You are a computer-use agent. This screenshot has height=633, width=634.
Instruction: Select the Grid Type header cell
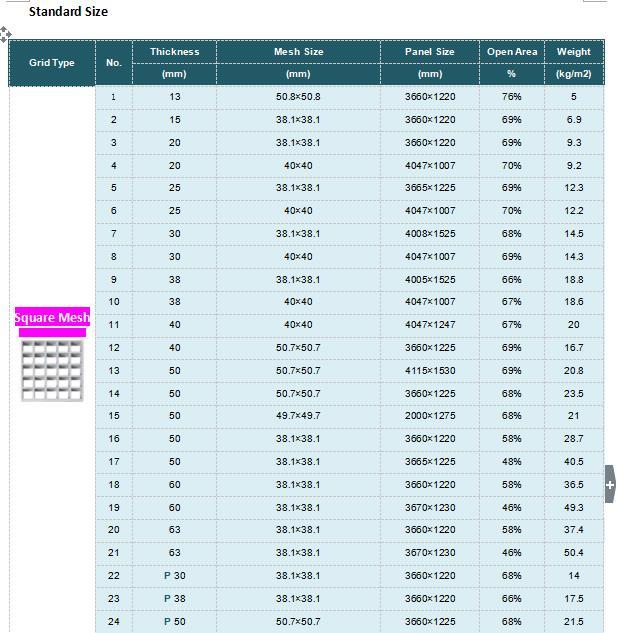click(x=52, y=63)
